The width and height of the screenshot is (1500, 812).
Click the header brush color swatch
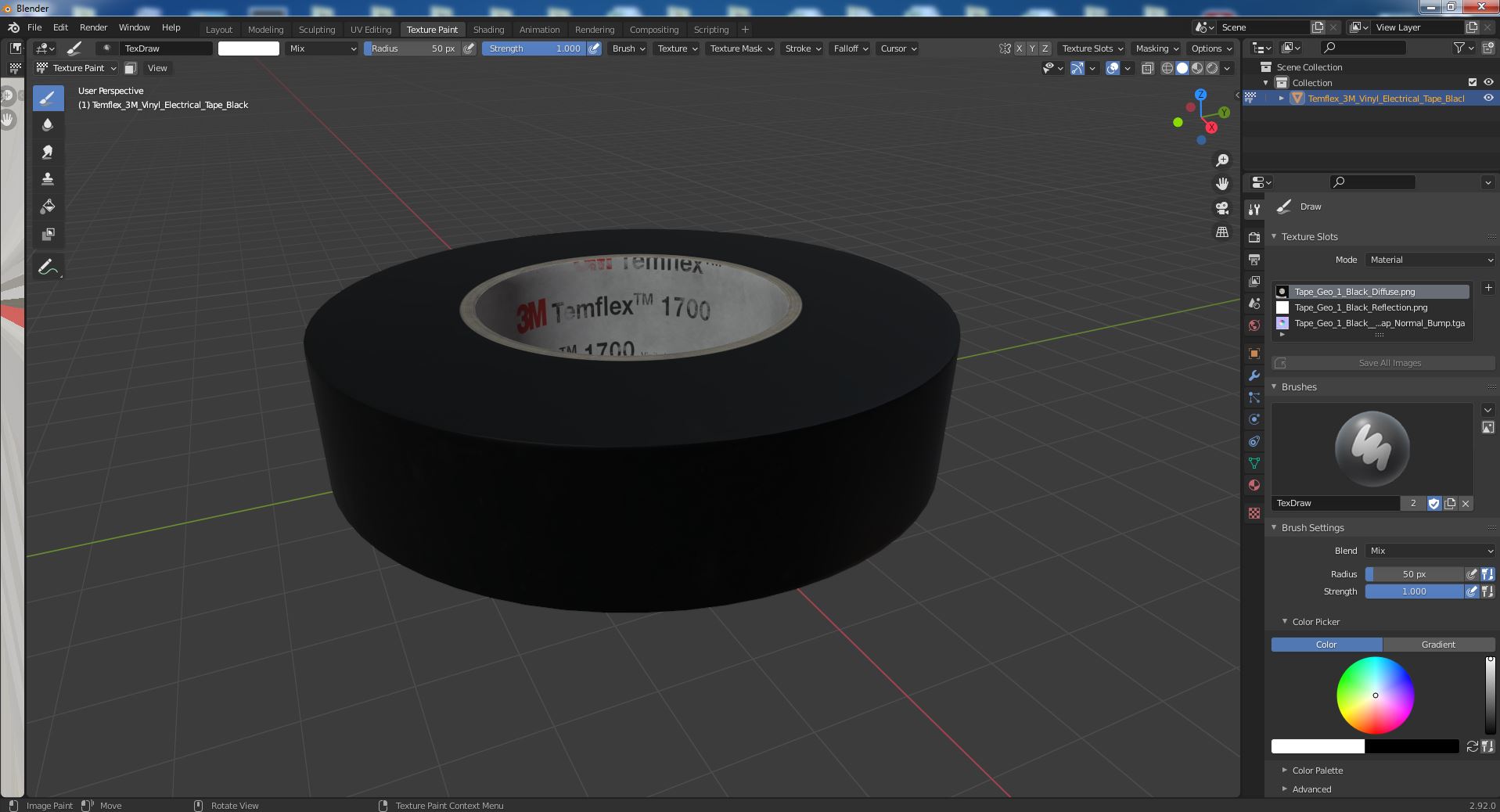248,49
